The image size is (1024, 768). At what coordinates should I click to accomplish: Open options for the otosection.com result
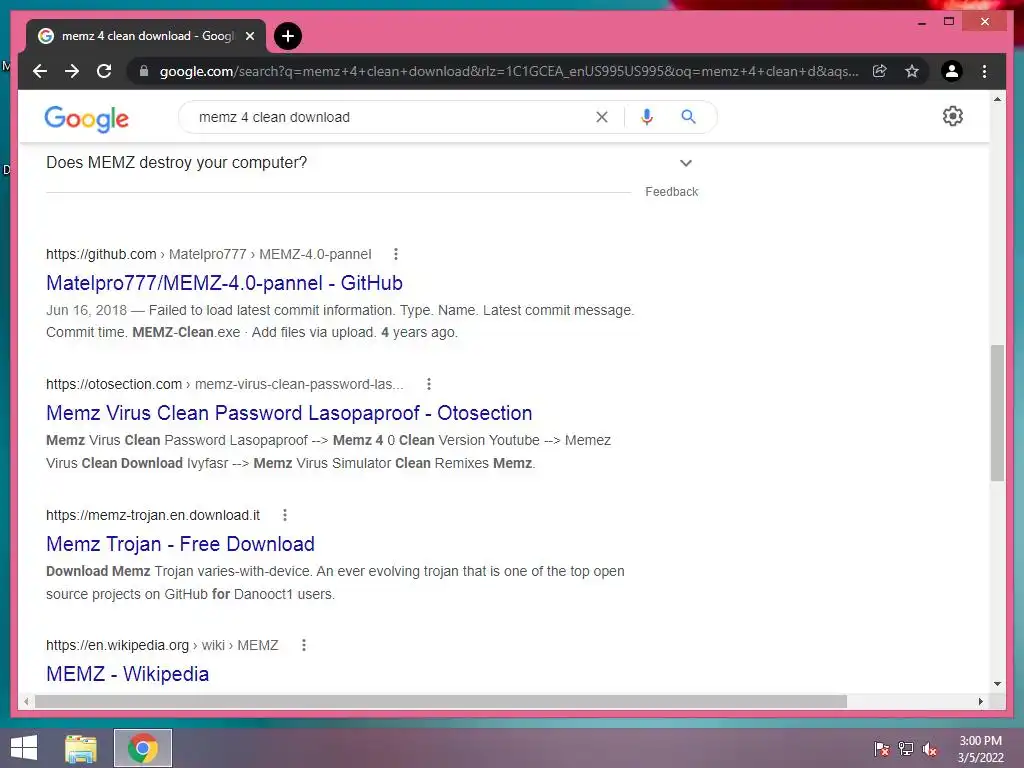pos(428,384)
